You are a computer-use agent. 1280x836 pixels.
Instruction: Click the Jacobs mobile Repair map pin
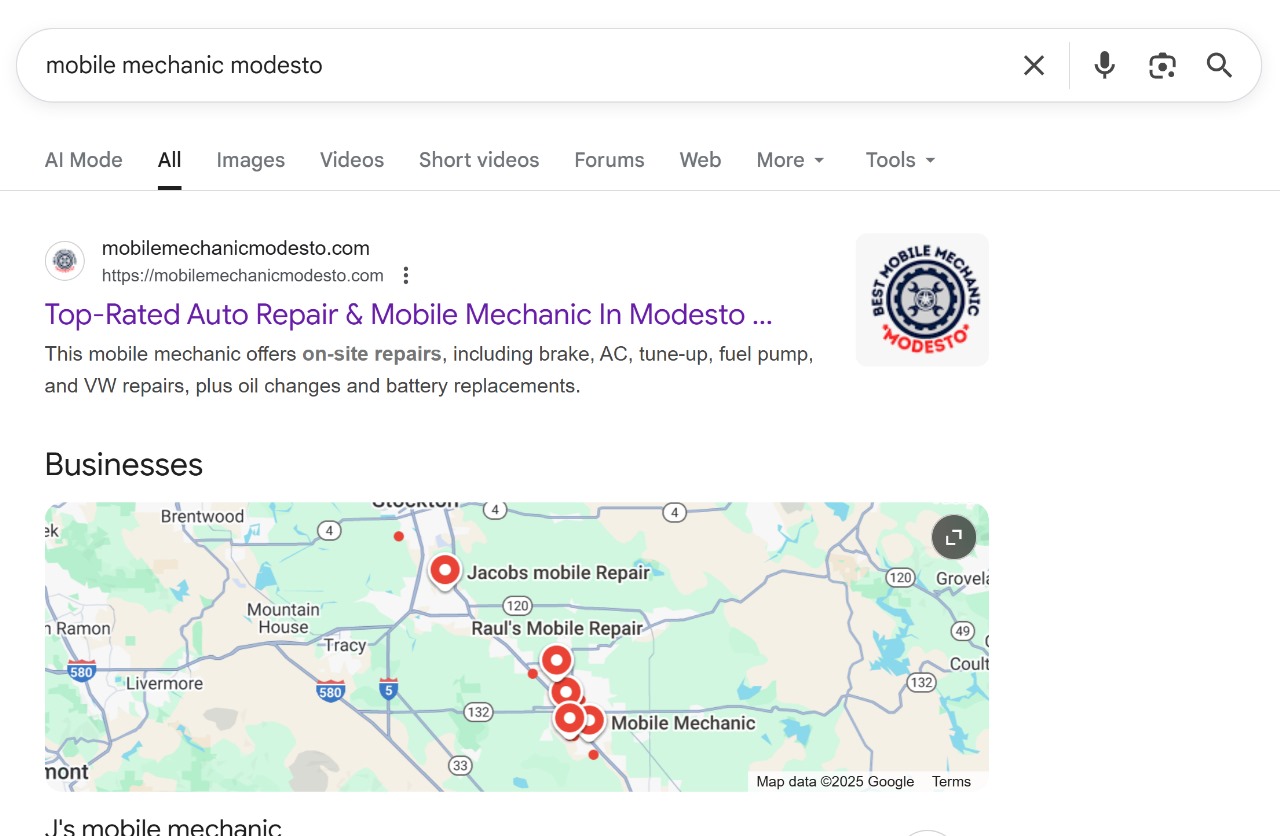pyautogui.click(x=445, y=571)
